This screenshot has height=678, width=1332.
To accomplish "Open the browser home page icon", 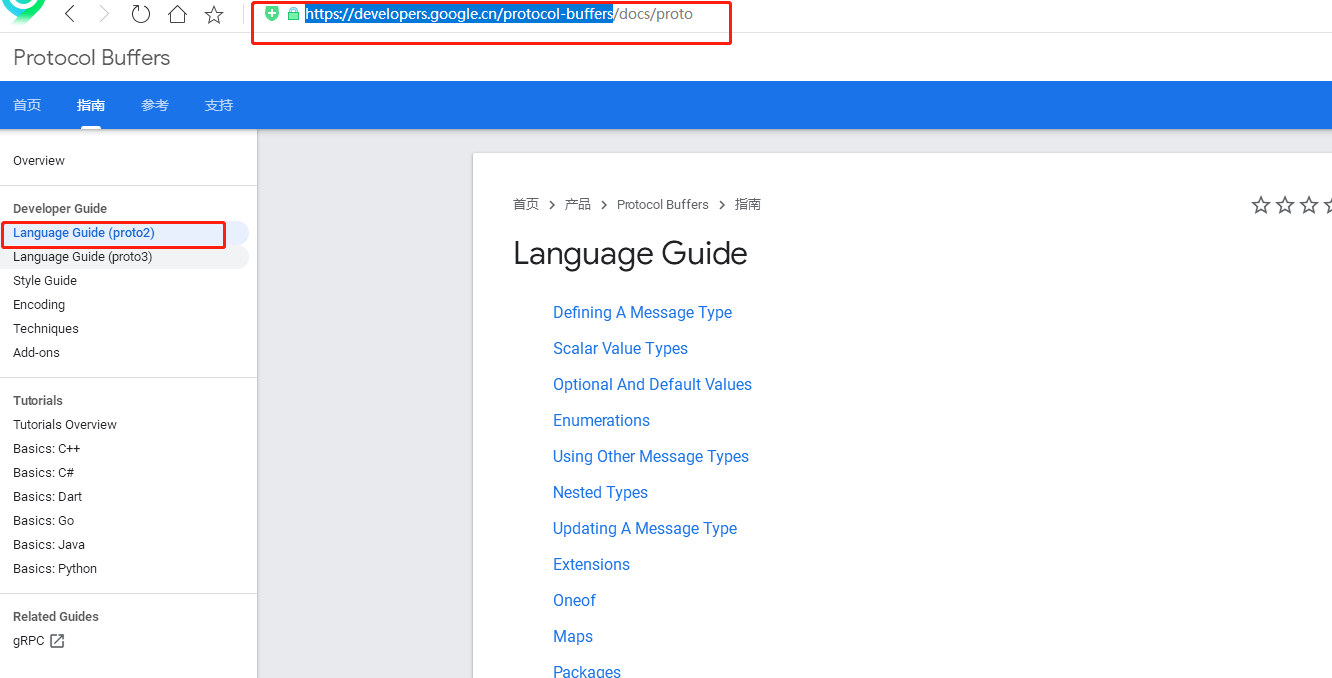I will (177, 14).
